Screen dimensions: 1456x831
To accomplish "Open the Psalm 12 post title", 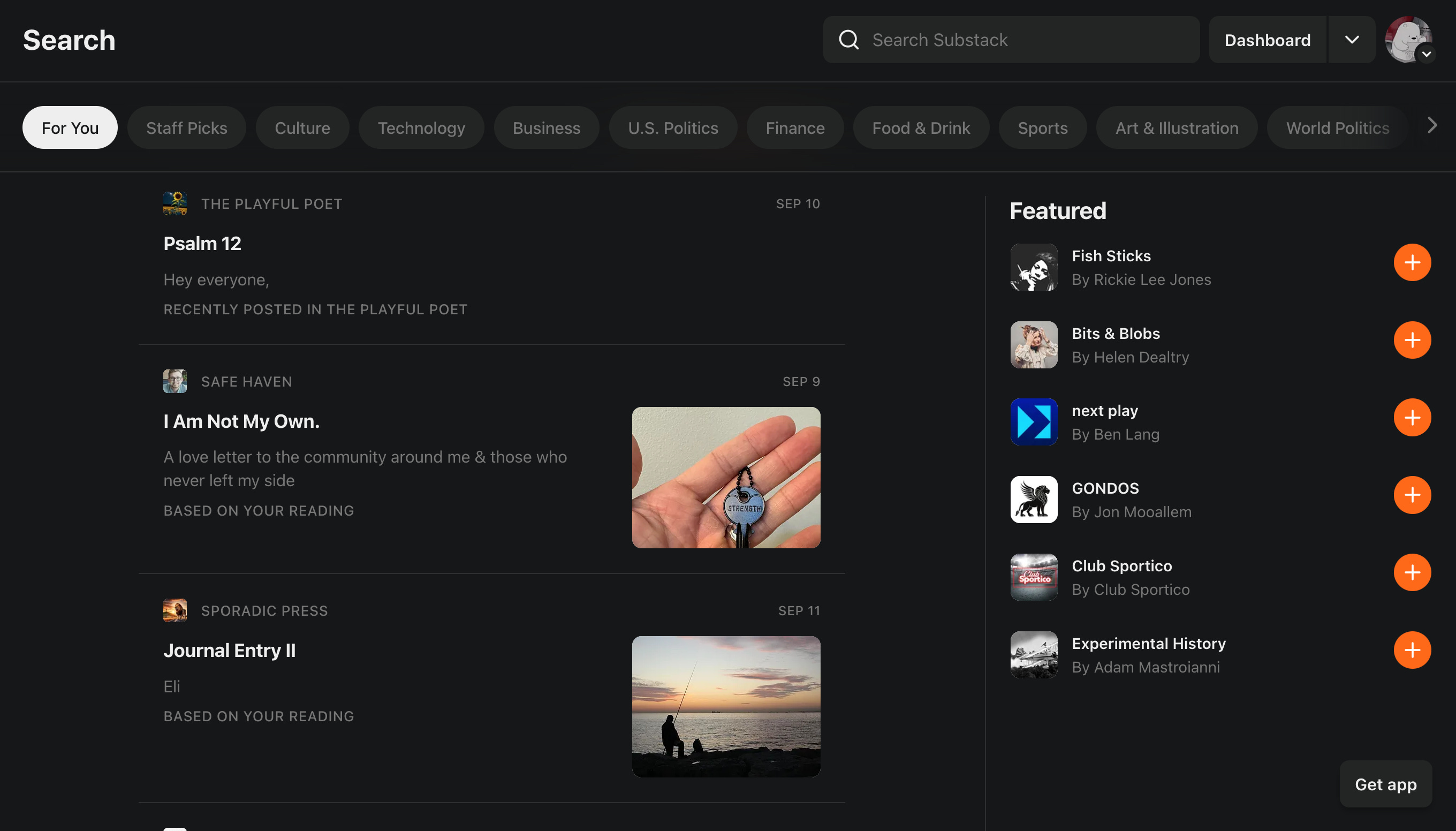I will [x=202, y=244].
